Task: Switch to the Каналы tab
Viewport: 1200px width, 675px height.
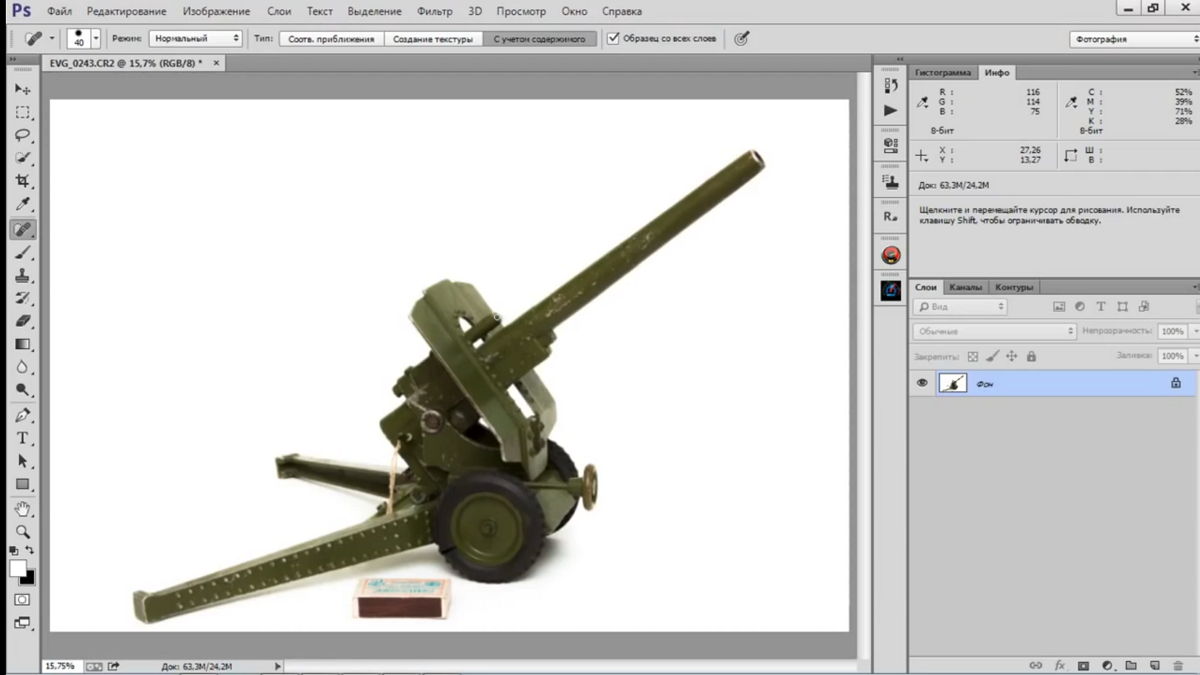Action: pyautogui.click(x=965, y=287)
